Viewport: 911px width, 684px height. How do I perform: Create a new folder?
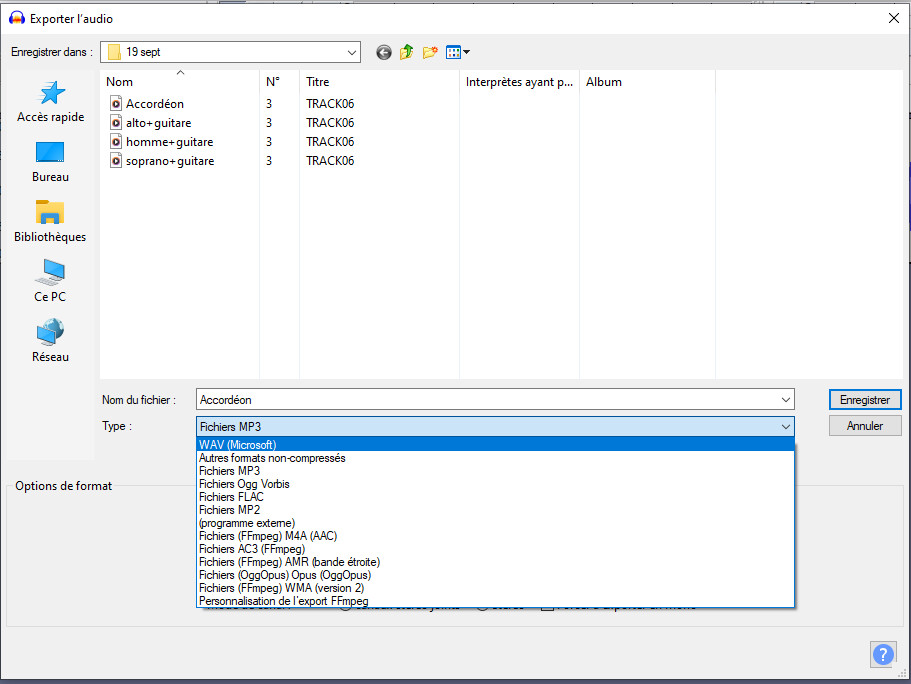[x=430, y=52]
